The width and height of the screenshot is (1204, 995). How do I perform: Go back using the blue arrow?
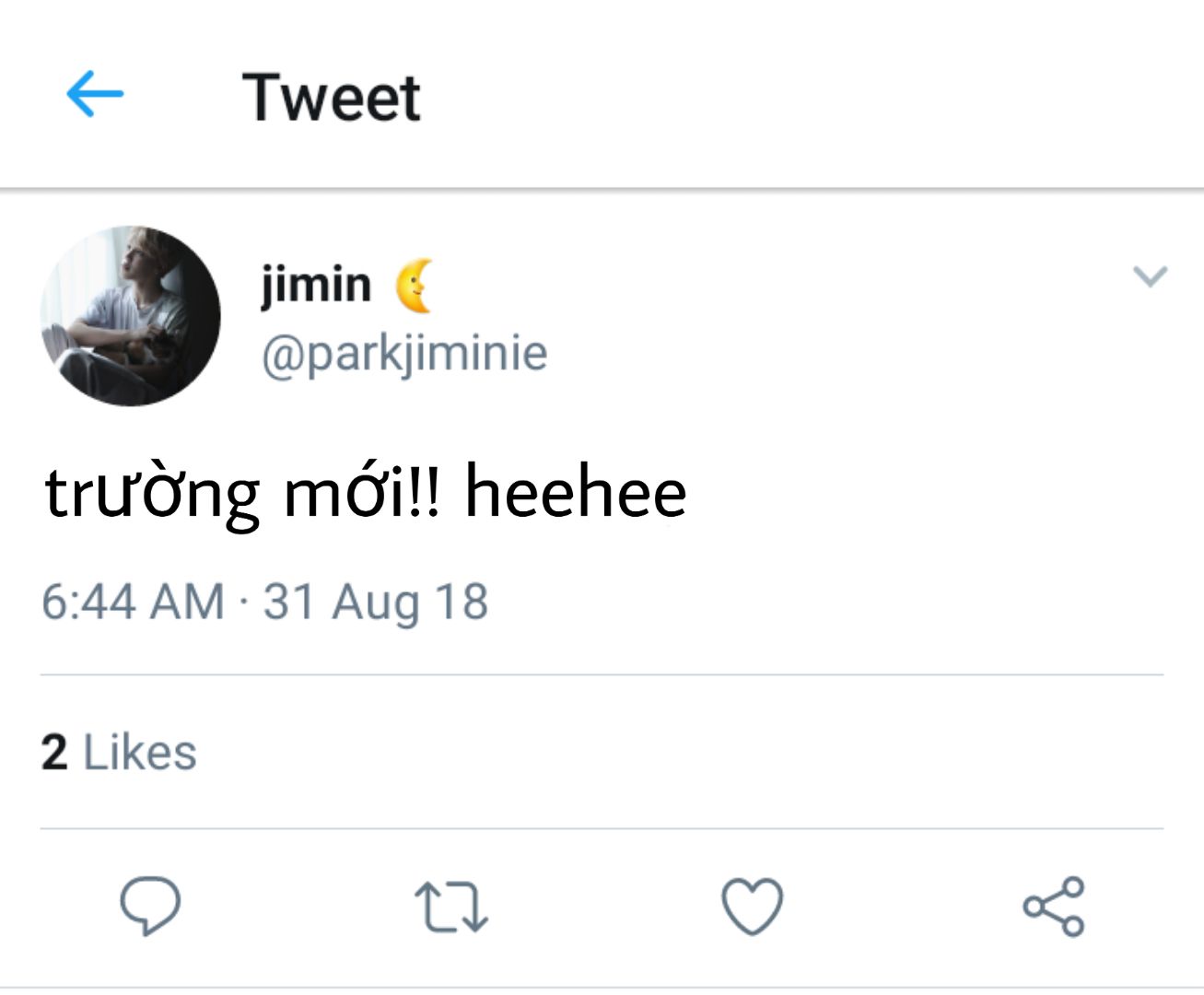95,94
